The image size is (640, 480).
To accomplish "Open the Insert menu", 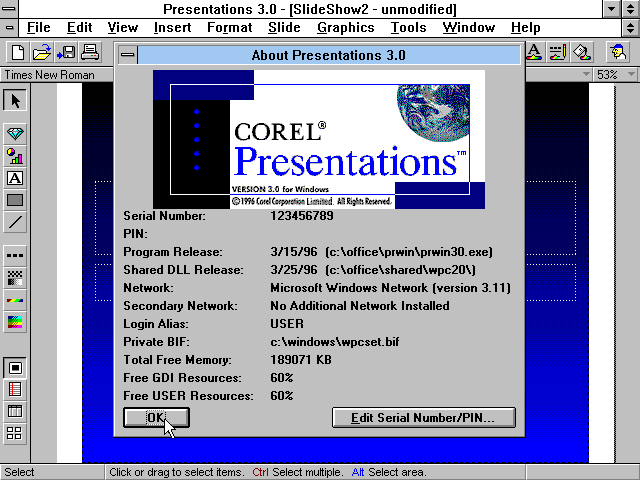I will coord(172,27).
